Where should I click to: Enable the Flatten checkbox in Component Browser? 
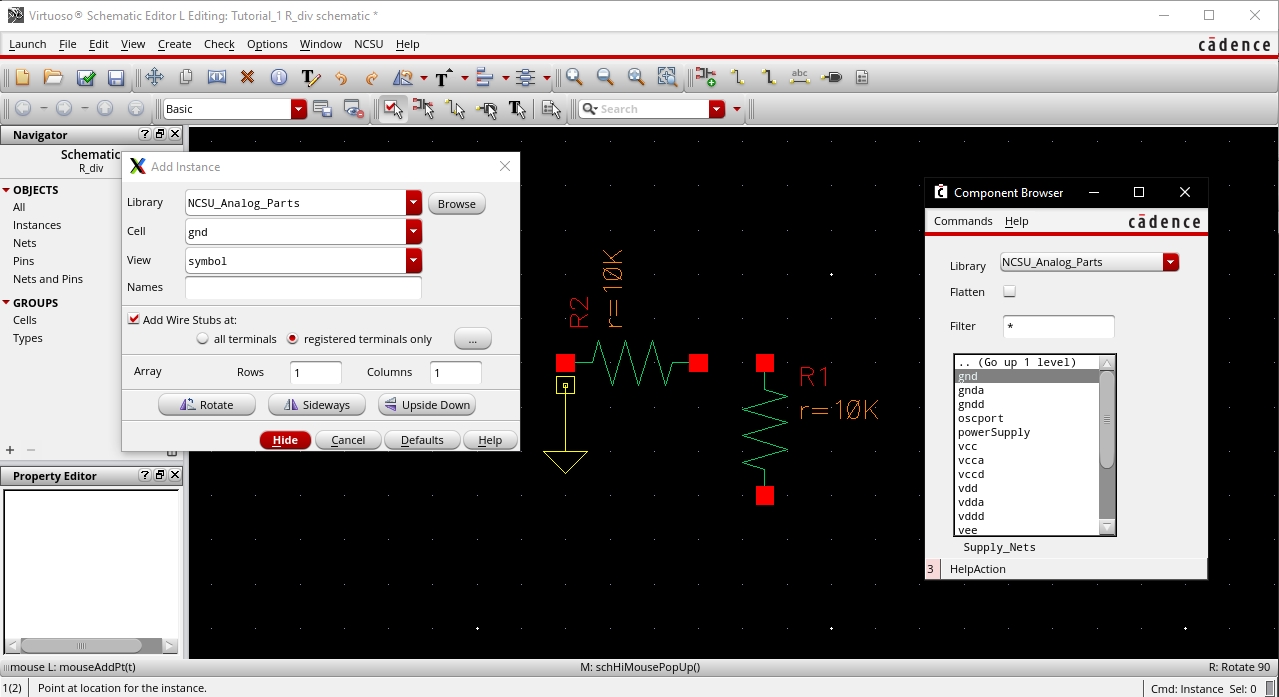(1009, 292)
